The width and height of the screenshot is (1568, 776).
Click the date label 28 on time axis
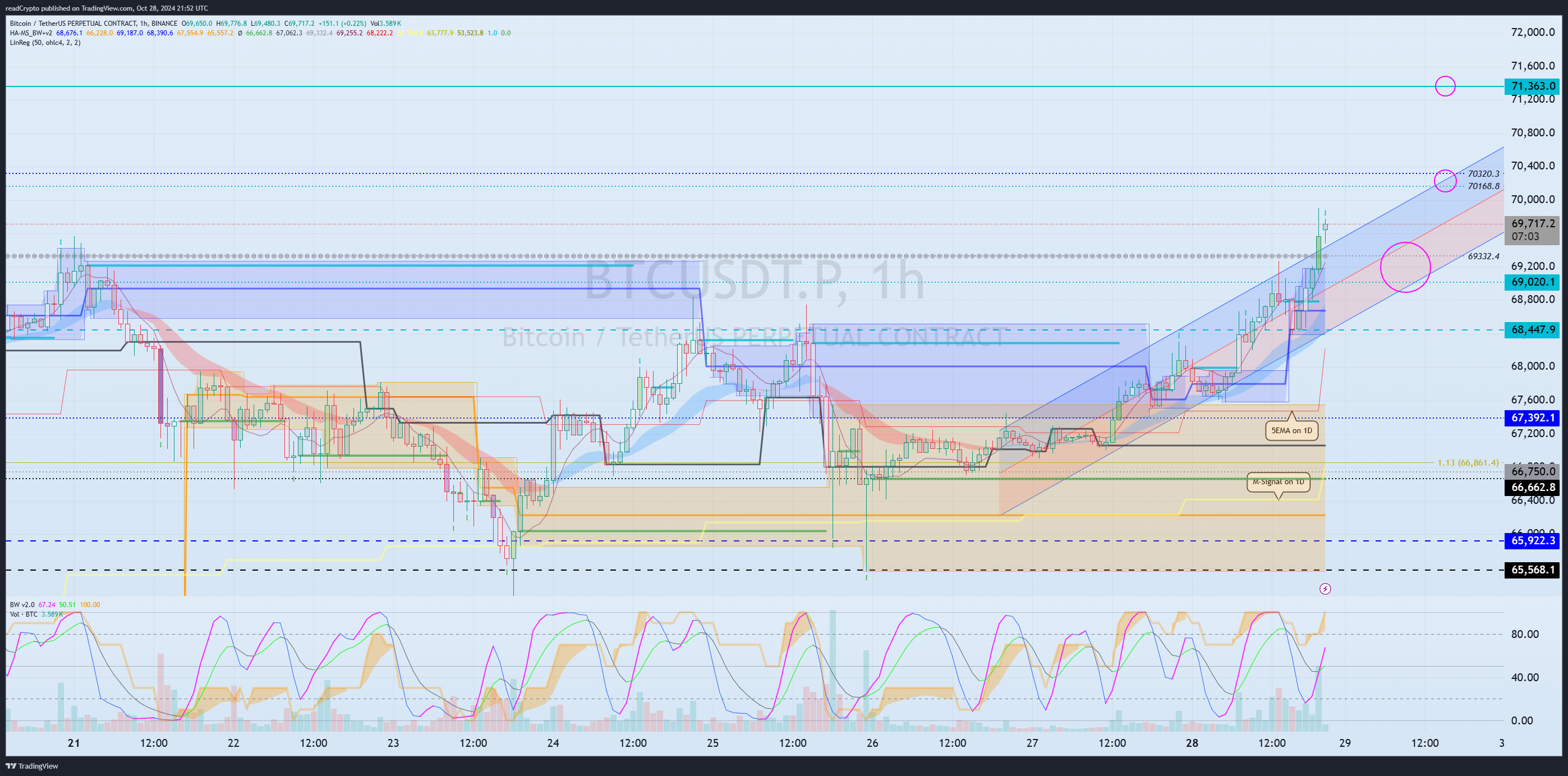(1192, 742)
